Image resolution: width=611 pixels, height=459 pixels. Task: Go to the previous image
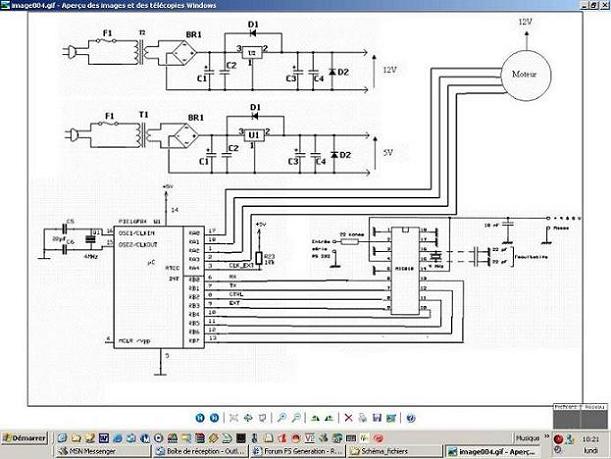[x=200, y=418]
